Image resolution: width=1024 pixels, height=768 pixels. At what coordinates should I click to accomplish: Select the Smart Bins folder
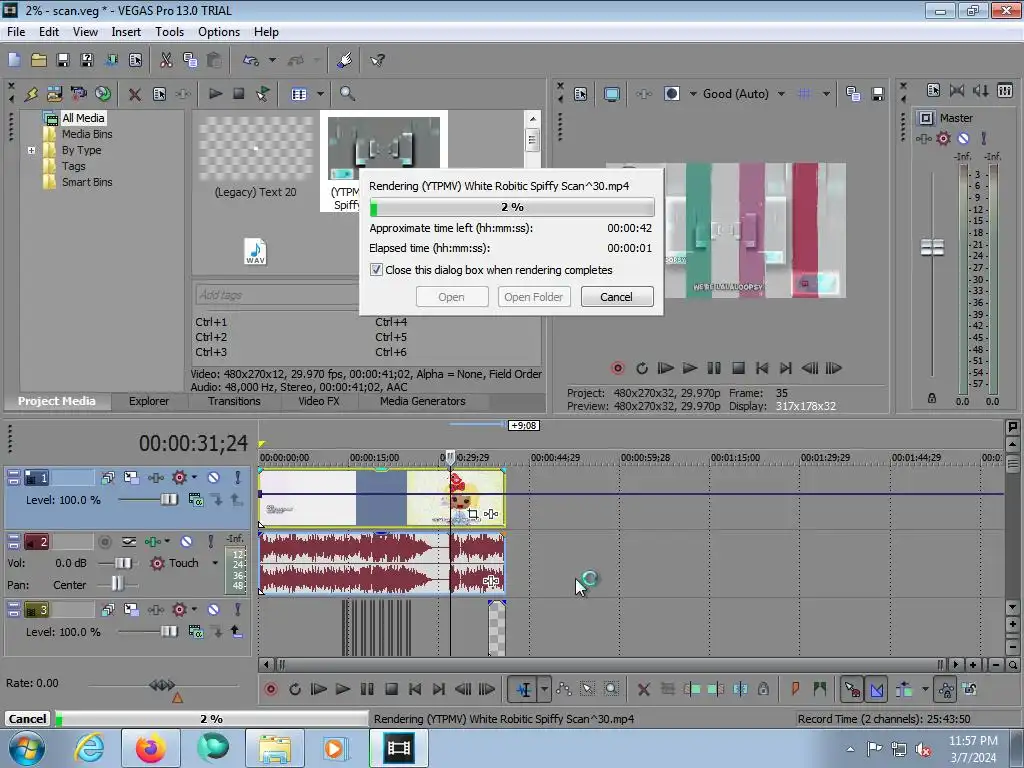[x=87, y=182]
